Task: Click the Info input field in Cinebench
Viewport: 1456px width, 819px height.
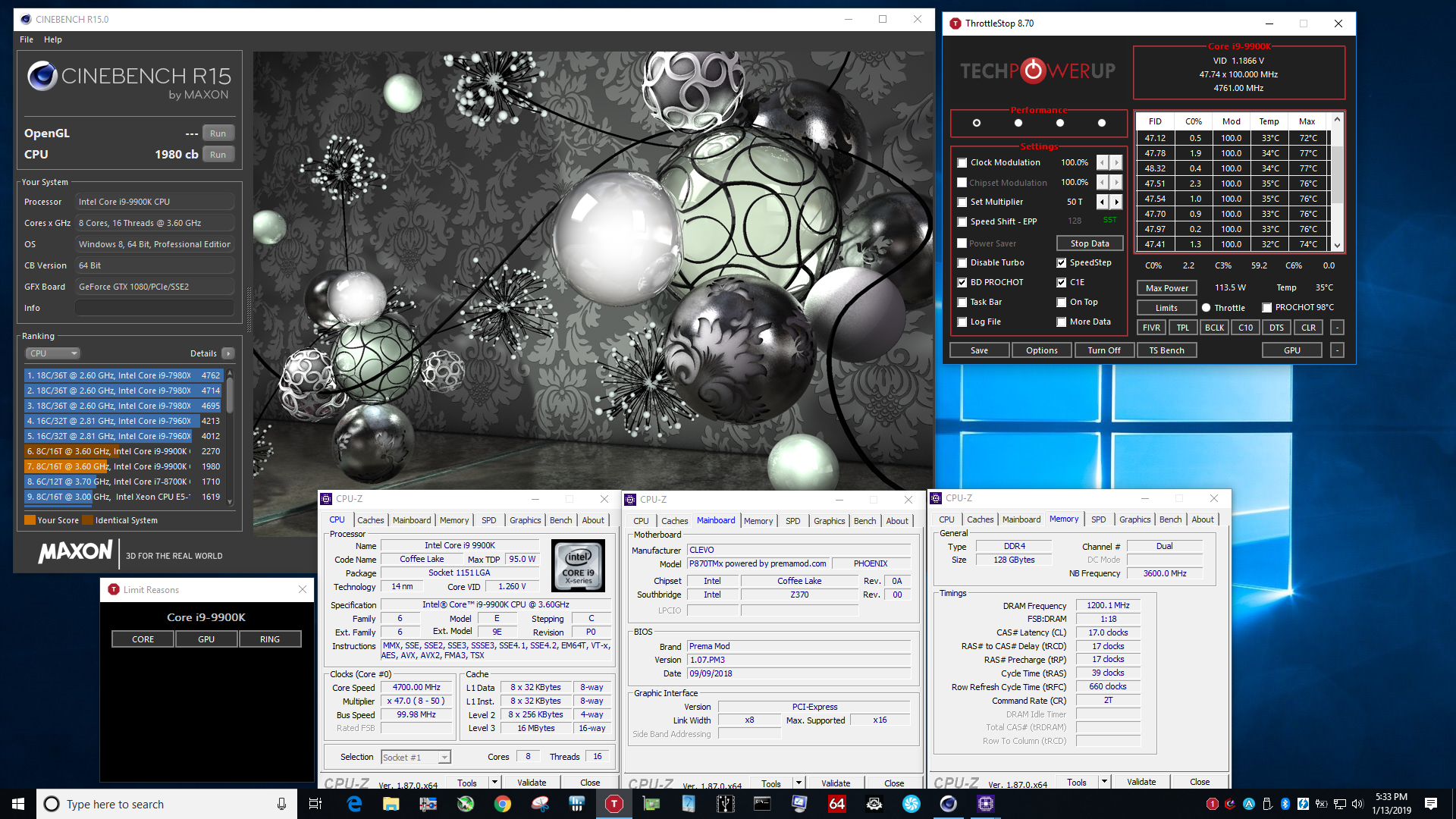Action: (155, 308)
